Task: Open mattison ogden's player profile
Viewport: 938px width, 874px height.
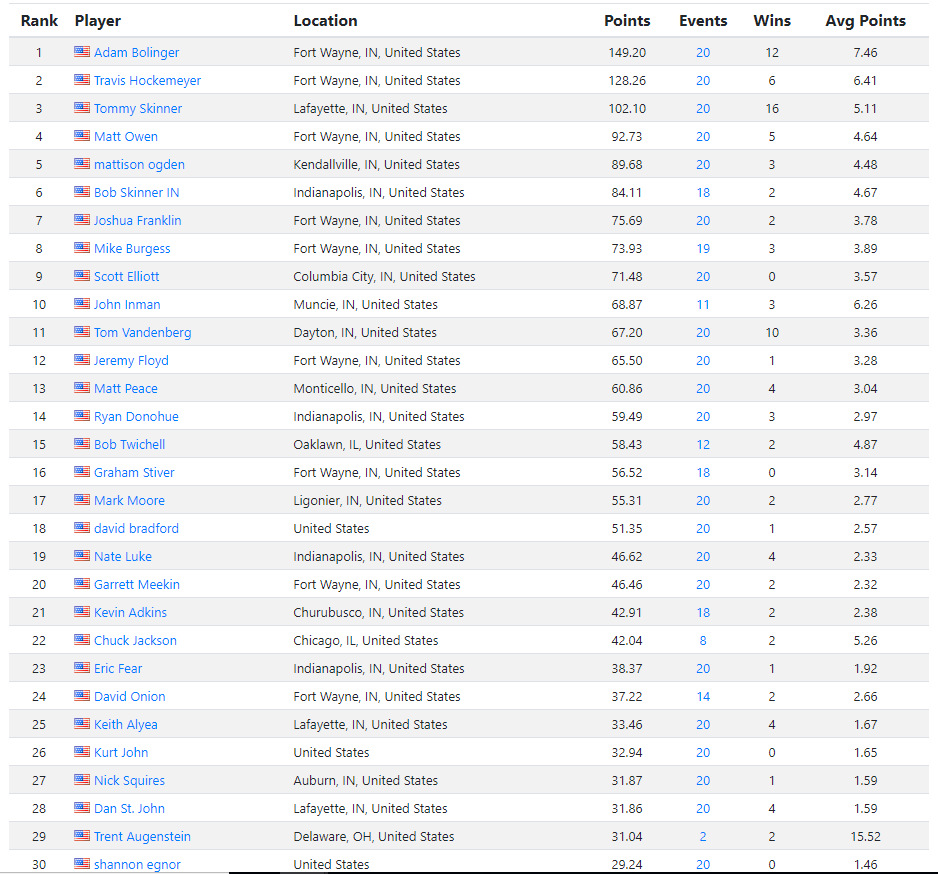Action: [139, 164]
